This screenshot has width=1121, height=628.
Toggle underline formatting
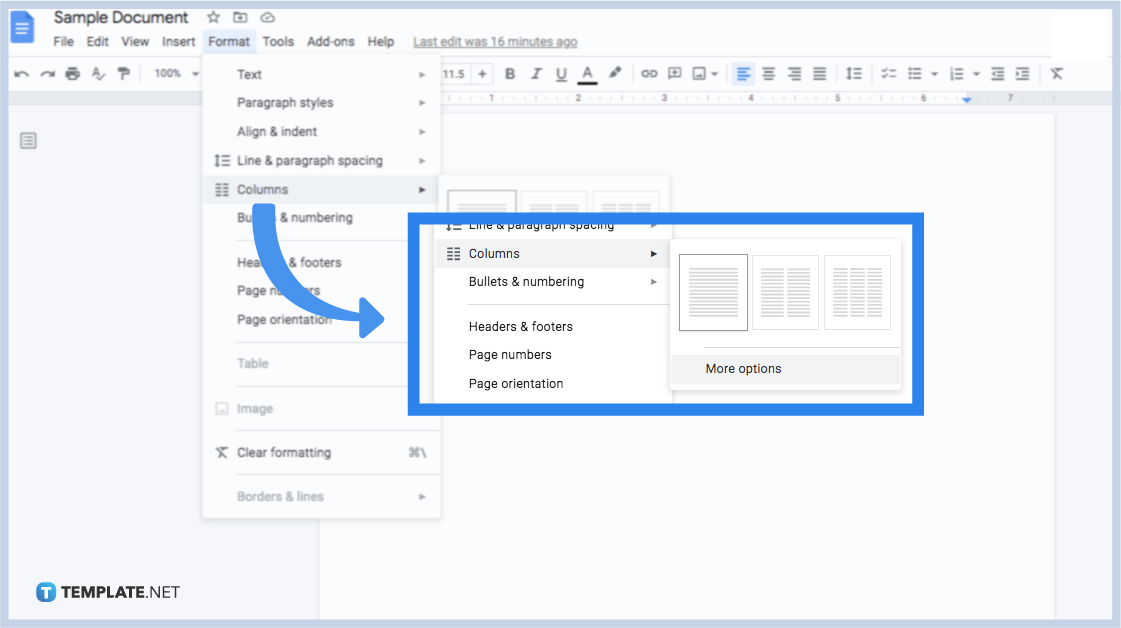[x=561, y=73]
